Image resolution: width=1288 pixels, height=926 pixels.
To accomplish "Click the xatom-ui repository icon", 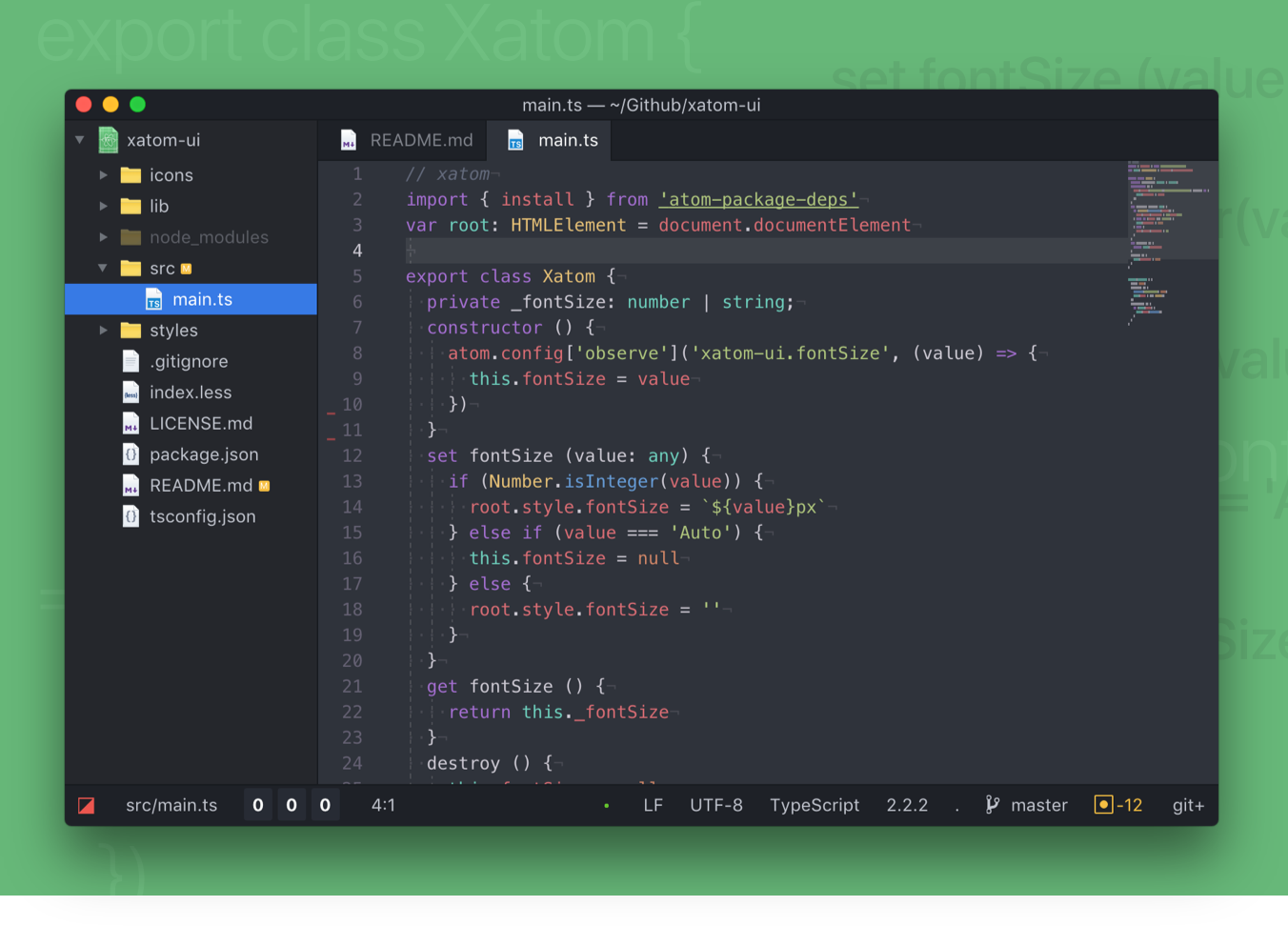I will 109,140.
